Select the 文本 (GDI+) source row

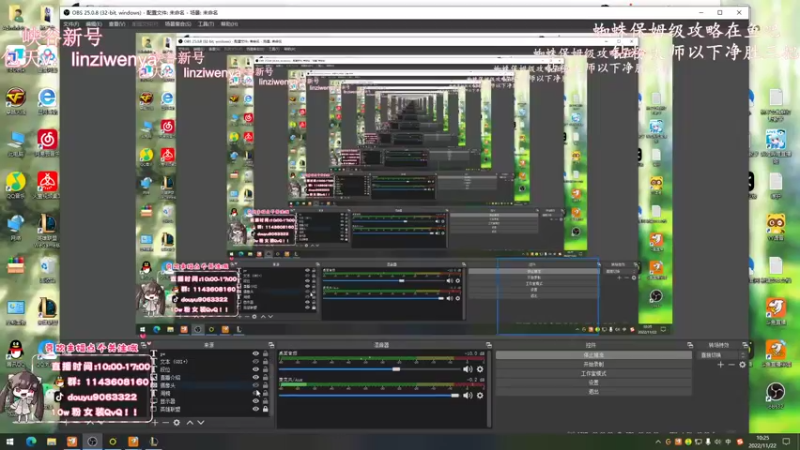click(210, 361)
